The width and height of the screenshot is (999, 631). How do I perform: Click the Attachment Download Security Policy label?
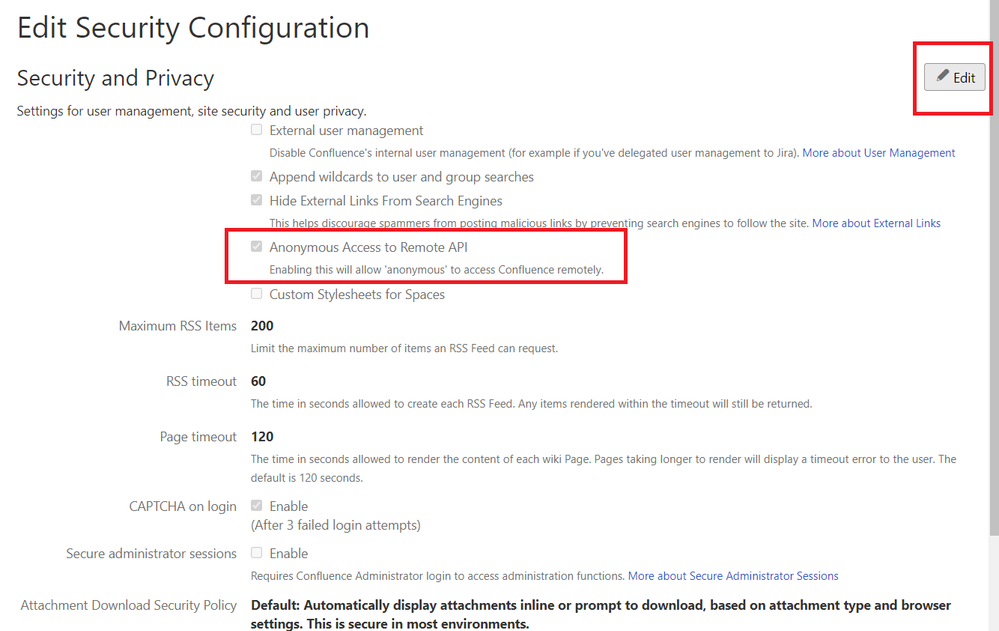point(129,605)
